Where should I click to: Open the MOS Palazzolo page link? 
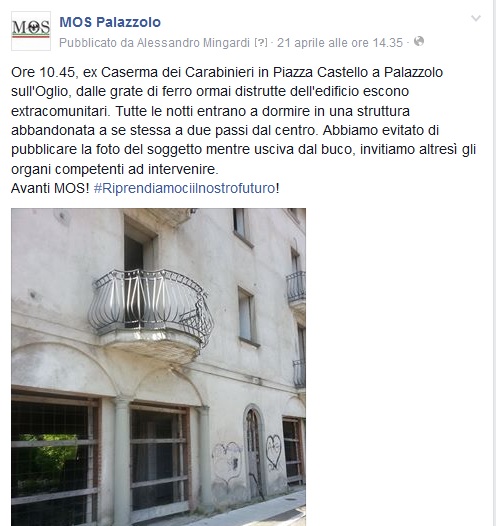point(110,22)
